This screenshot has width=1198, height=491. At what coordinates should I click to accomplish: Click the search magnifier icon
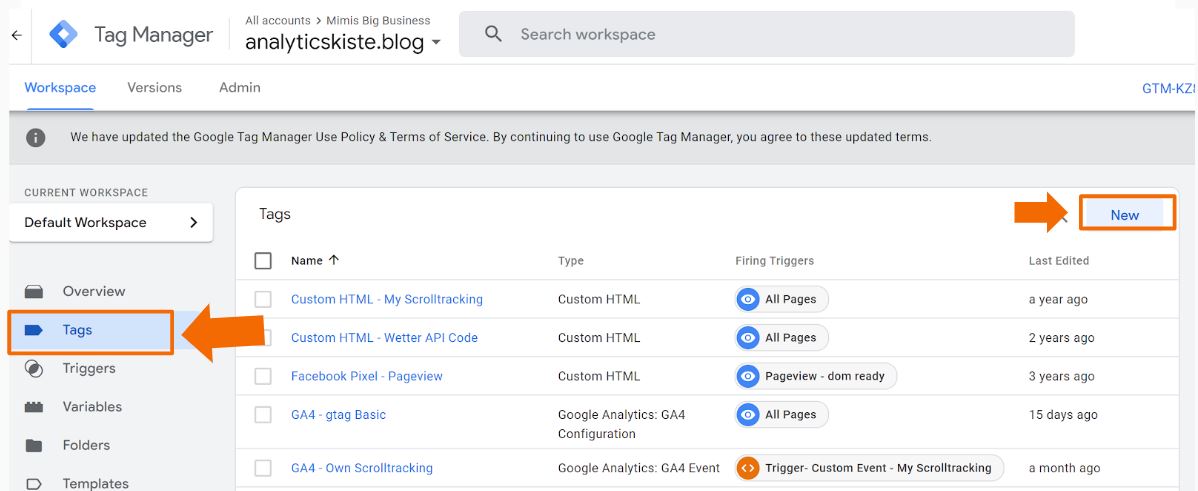[x=493, y=34]
